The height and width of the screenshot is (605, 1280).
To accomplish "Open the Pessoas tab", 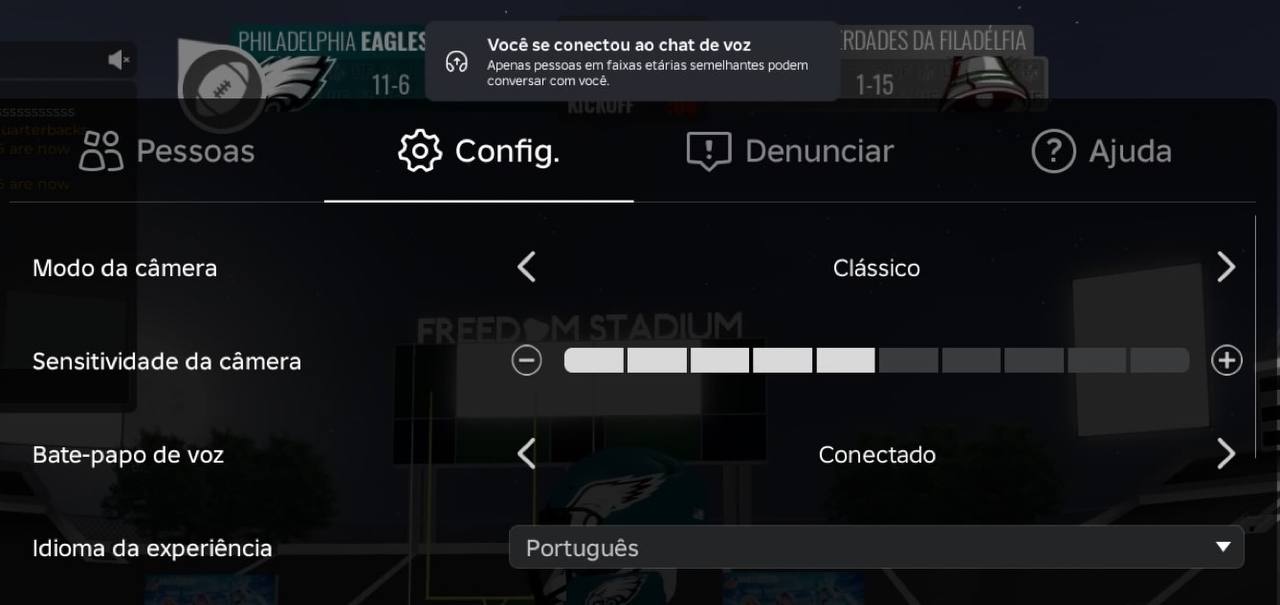I will coord(167,151).
